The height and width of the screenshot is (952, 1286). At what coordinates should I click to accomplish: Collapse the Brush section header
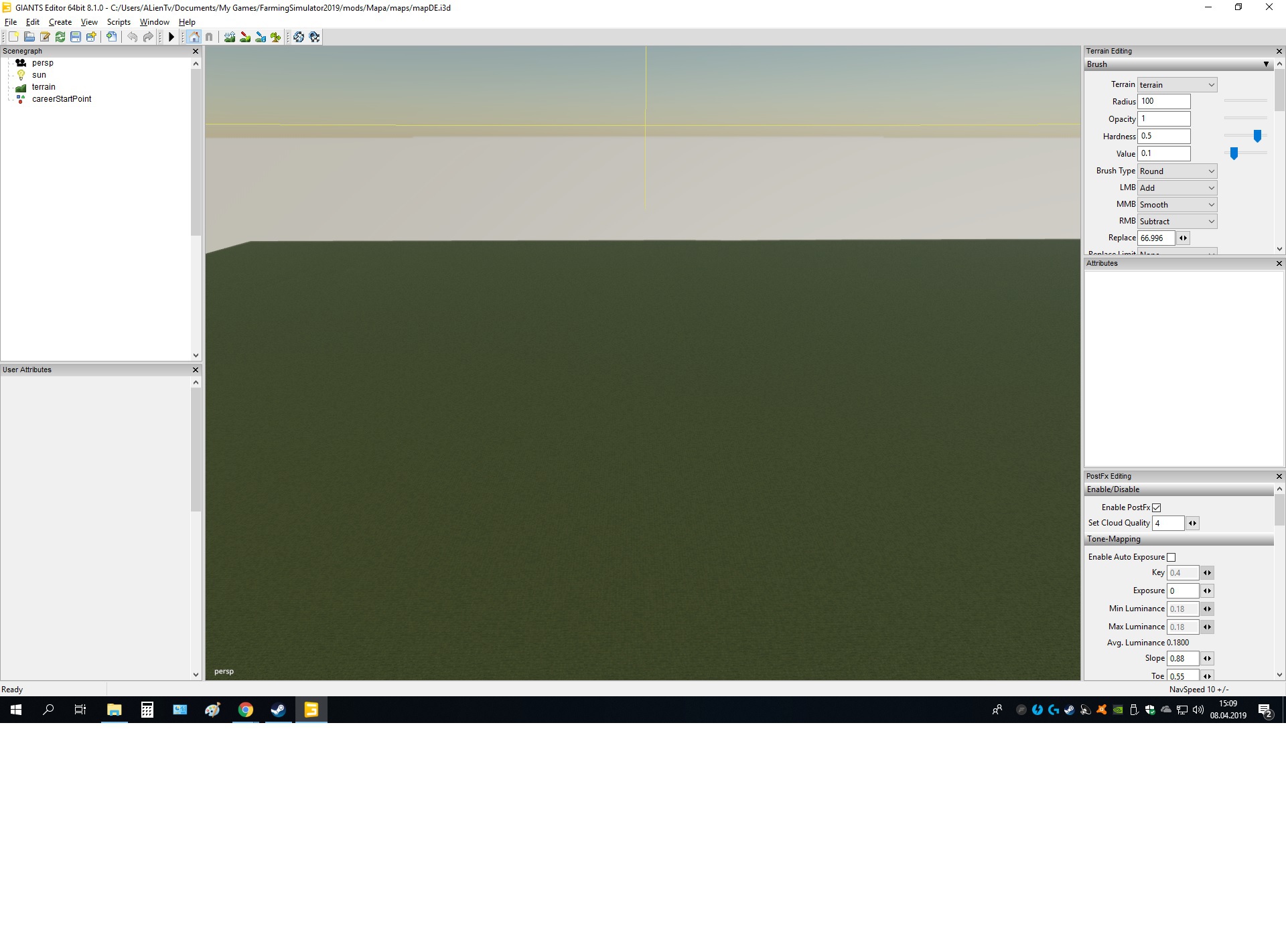click(1179, 64)
